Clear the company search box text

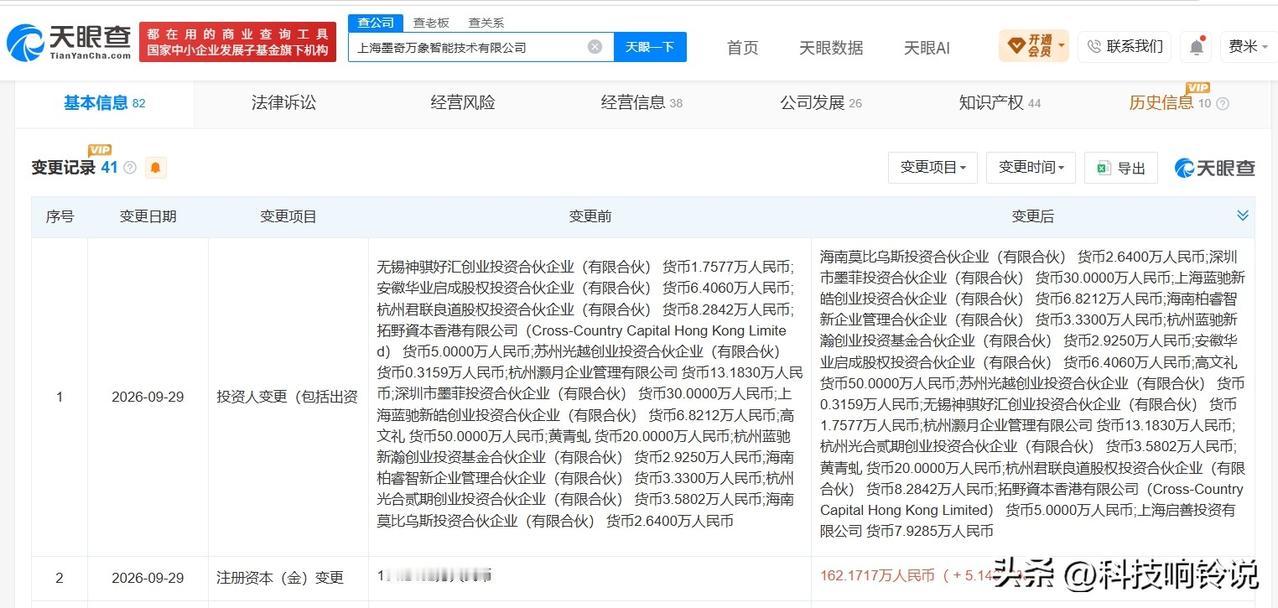click(x=594, y=47)
